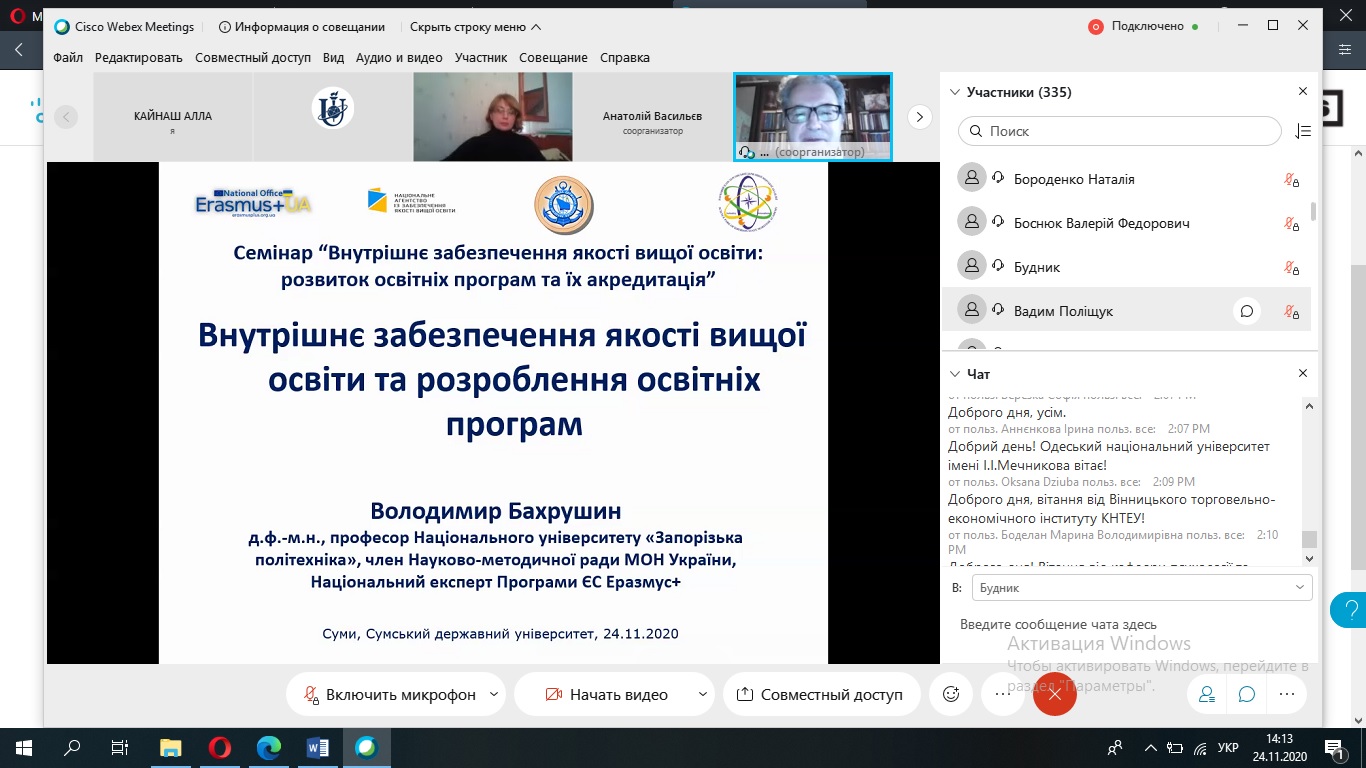Open the reactions smiley button
The height and width of the screenshot is (768, 1366).
click(x=951, y=694)
